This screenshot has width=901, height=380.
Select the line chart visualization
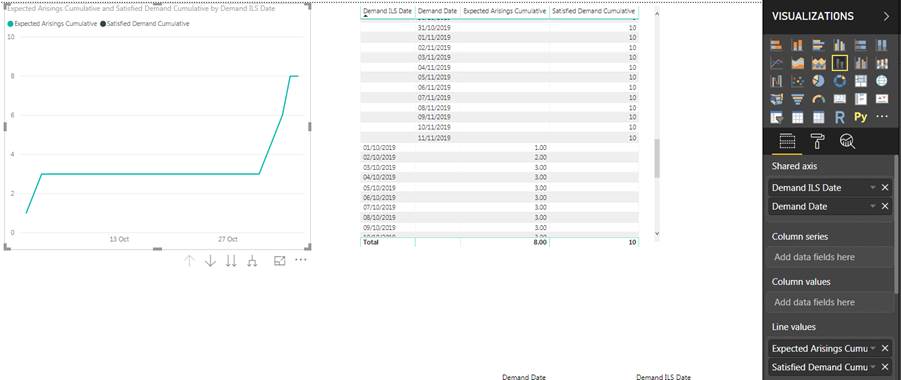[x=776, y=63]
